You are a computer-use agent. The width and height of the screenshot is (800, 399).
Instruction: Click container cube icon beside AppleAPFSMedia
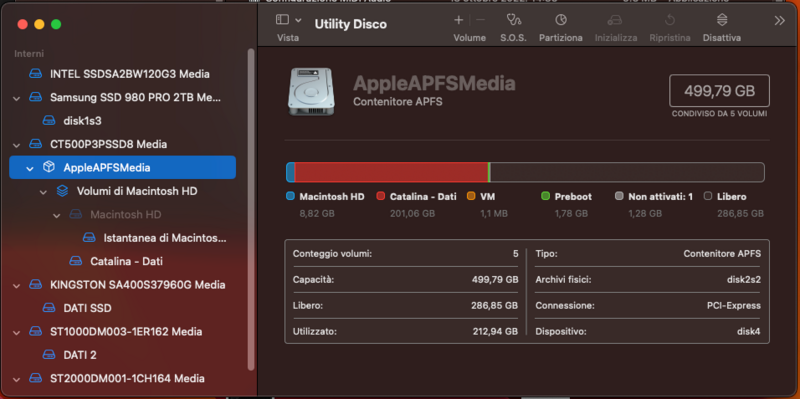(48, 167)
